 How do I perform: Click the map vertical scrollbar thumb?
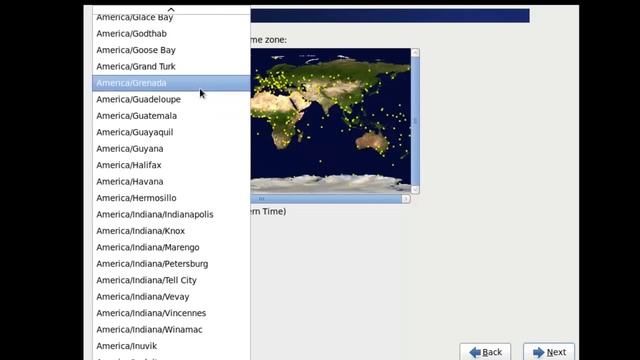[x=415, y=121]
